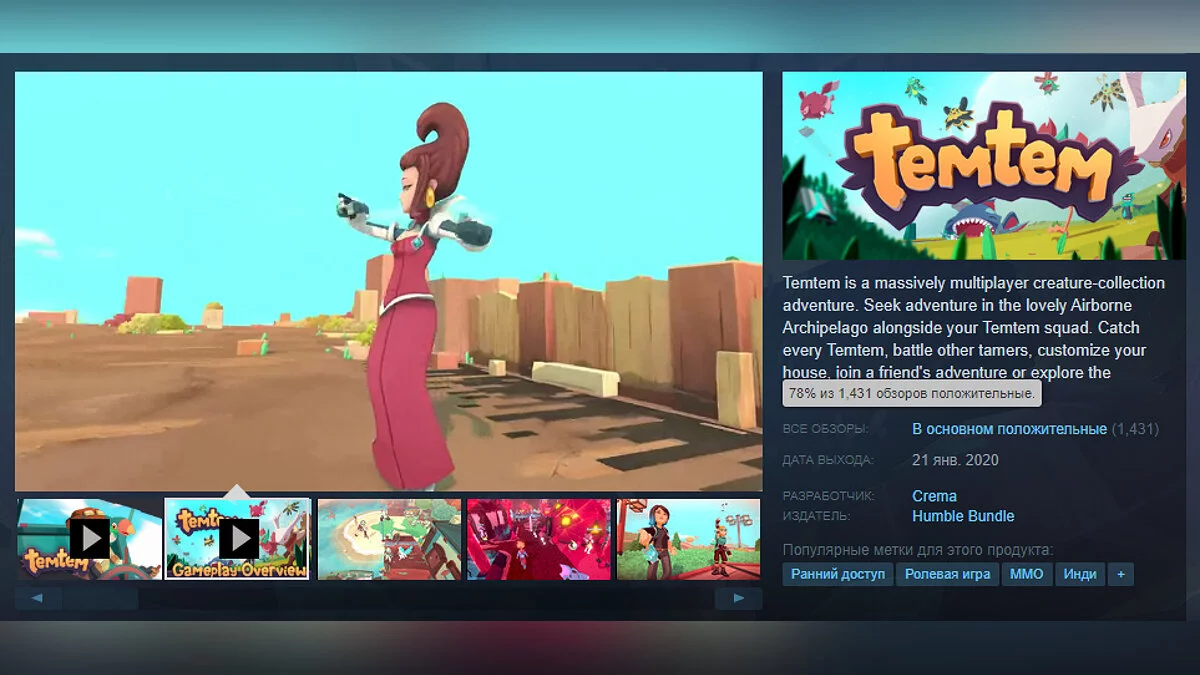Select the red interior screenshot thumbnail
Viewport: 1200px width, 675px height.
(x=539, y=539)
